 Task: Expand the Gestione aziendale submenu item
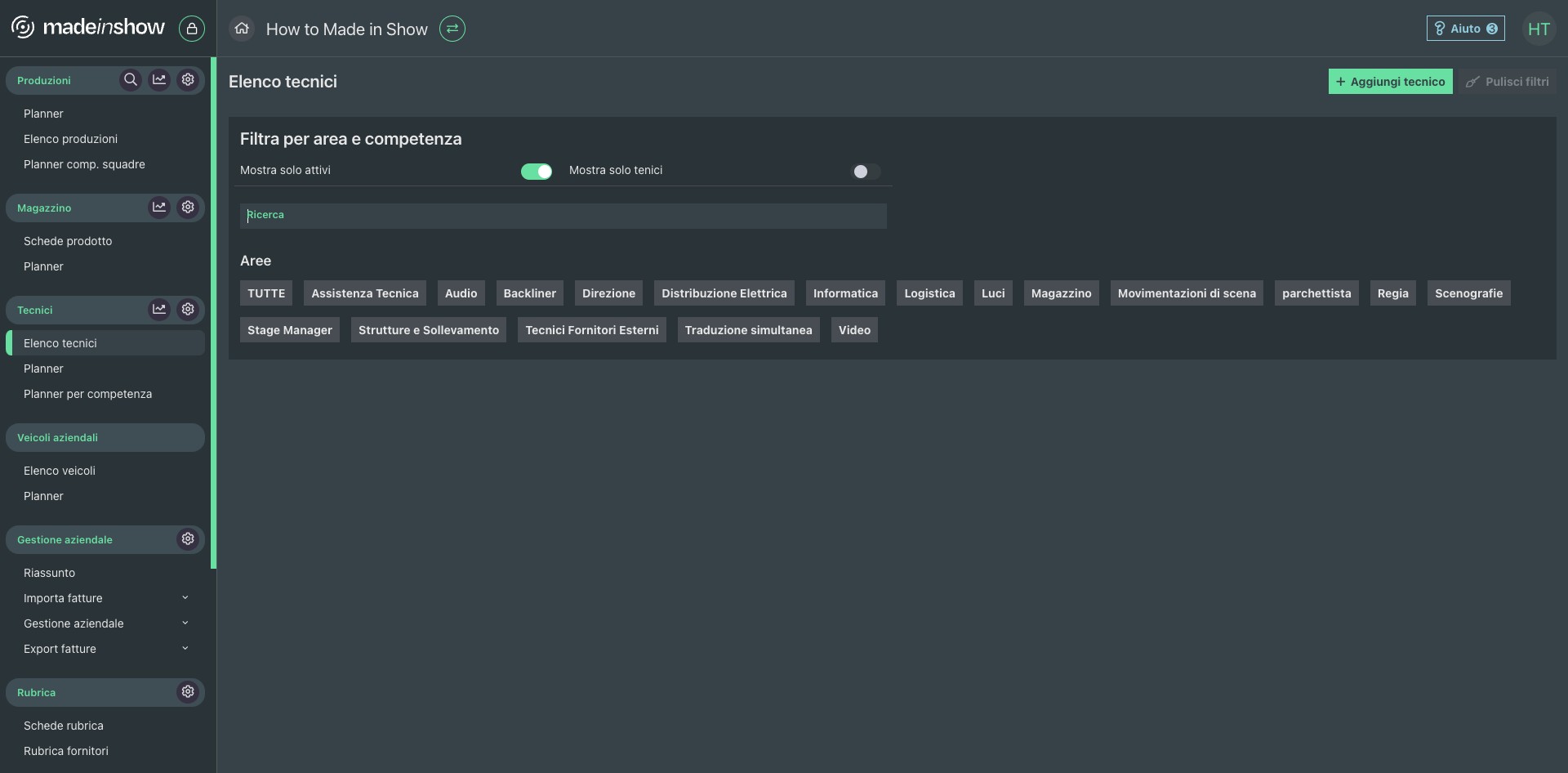pos(185,623)
